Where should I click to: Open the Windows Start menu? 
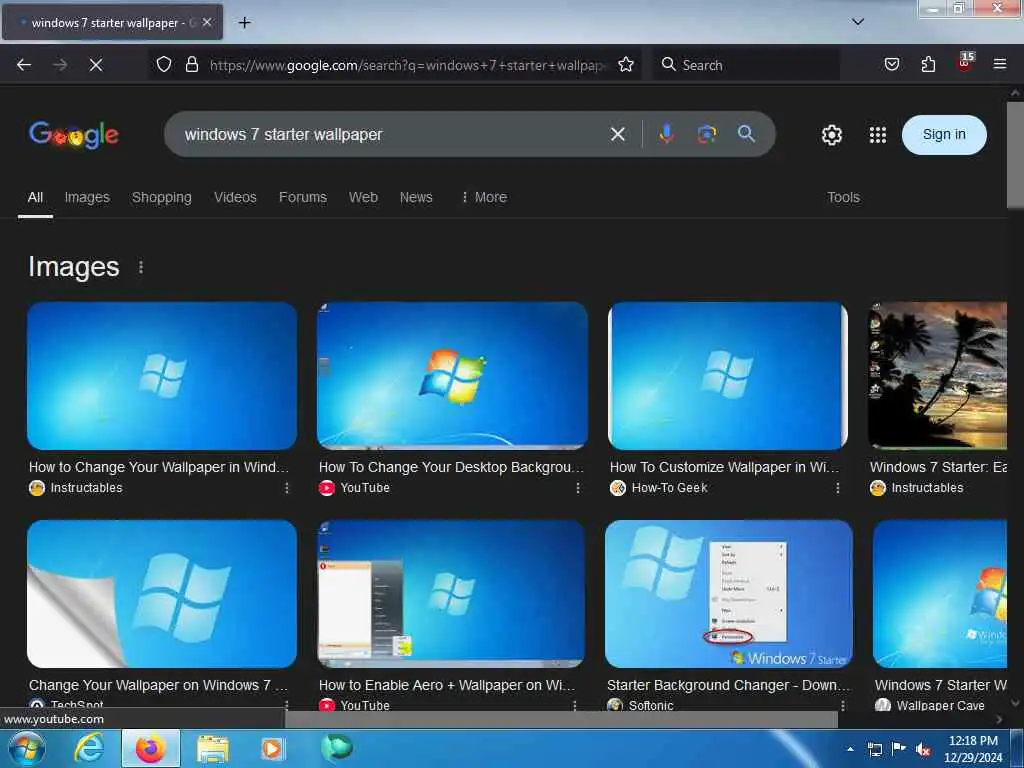click(x=27, y=748)
